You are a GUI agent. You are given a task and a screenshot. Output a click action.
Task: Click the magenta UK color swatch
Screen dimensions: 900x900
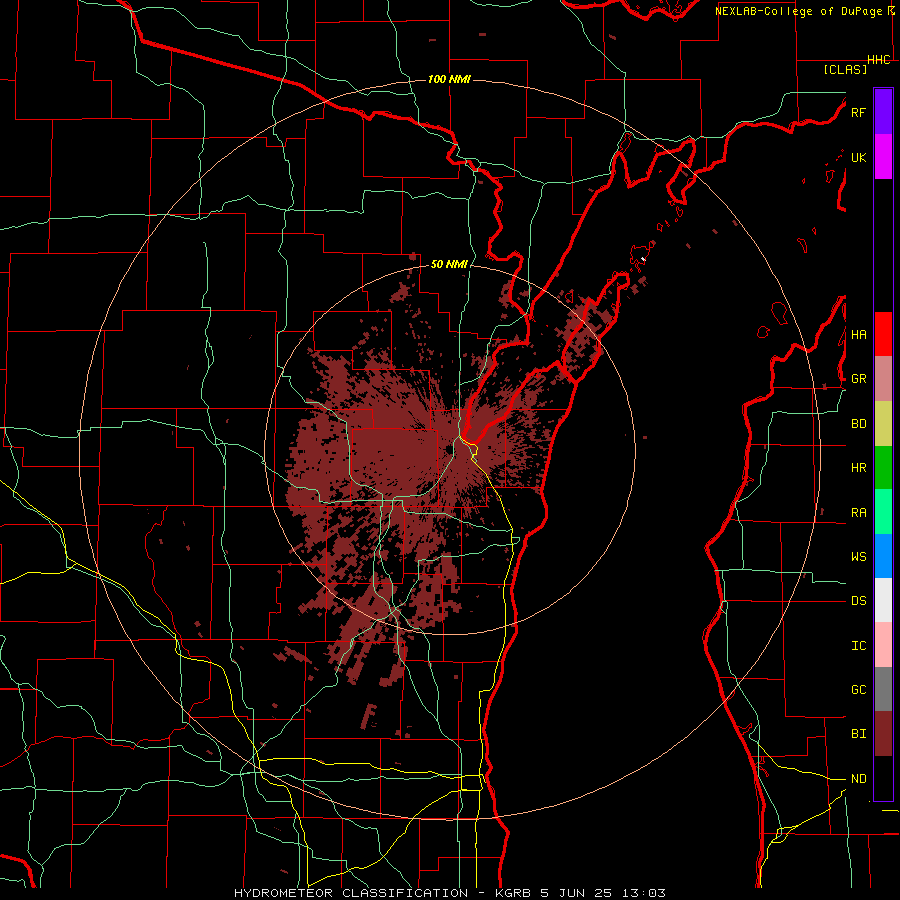[883, 157]
